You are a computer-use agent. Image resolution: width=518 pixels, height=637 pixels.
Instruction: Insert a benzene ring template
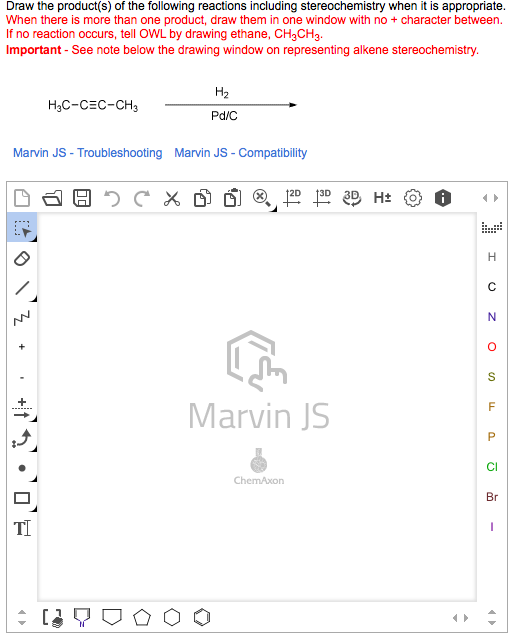click(202, 618)
